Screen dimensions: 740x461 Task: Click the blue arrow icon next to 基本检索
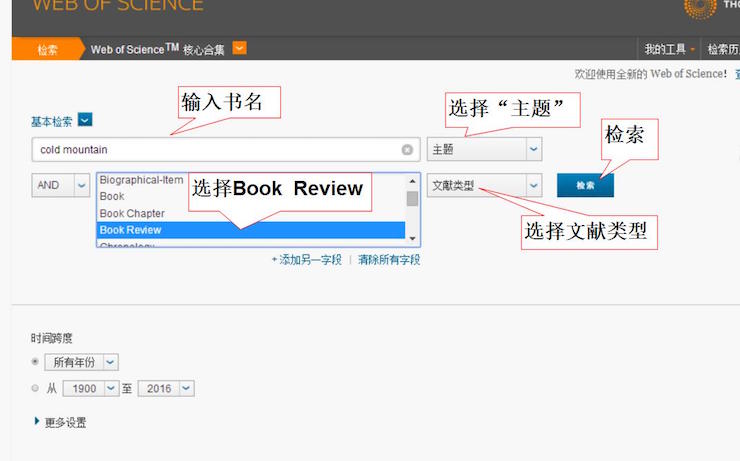(85, 120)
